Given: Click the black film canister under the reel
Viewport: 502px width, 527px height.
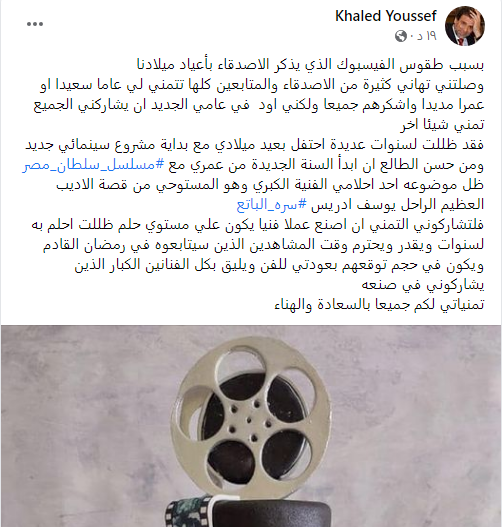Looking at the screenshot, I should [x=270, y=513].
